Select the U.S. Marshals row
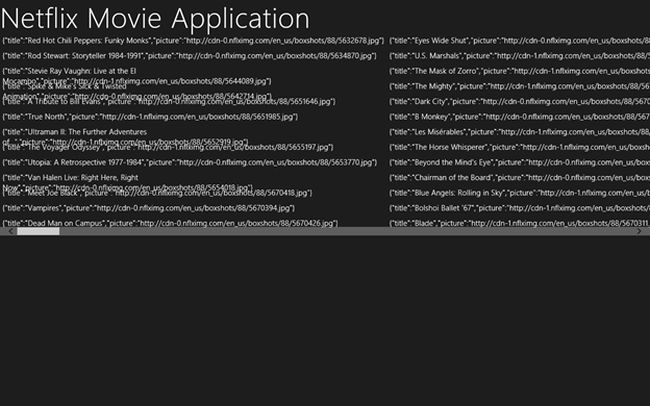The height and width of the screenshot is (406, 650). pyautogui.click(x=519, y=56)
